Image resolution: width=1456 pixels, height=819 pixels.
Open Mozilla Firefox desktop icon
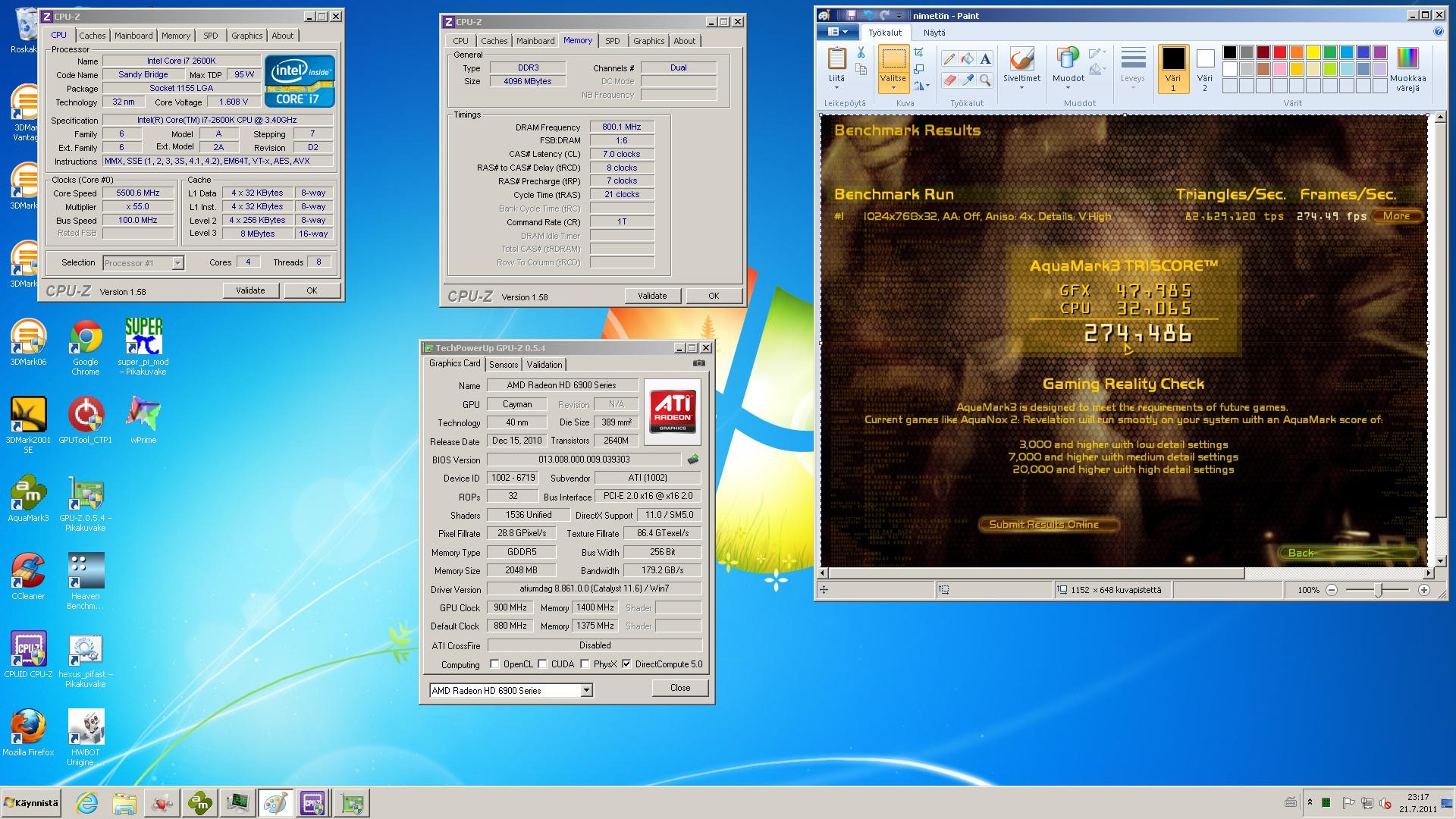coord(28,733)
